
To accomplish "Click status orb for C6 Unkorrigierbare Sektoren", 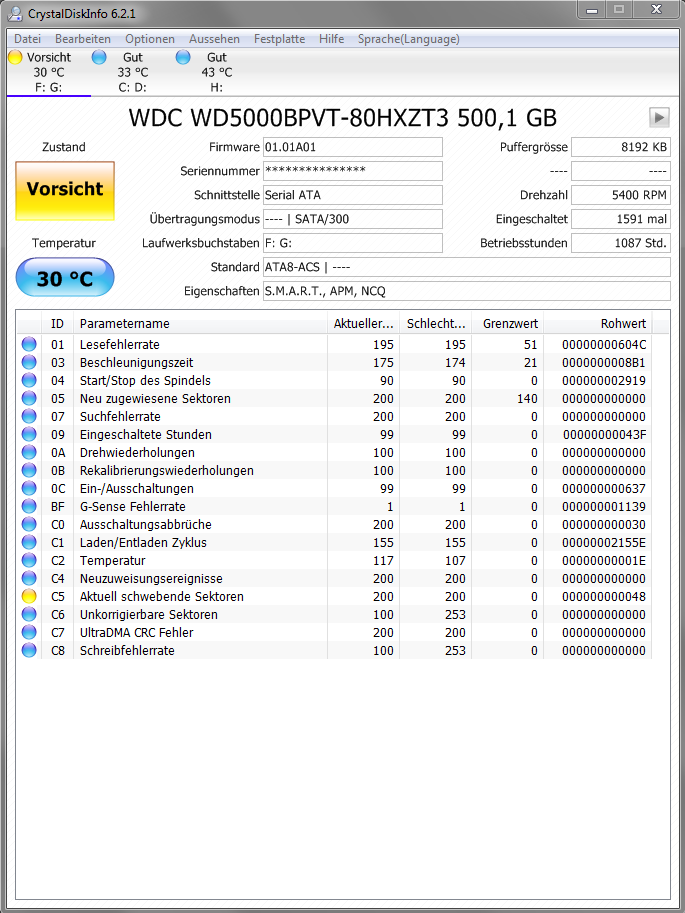I will tap(29, 615).
